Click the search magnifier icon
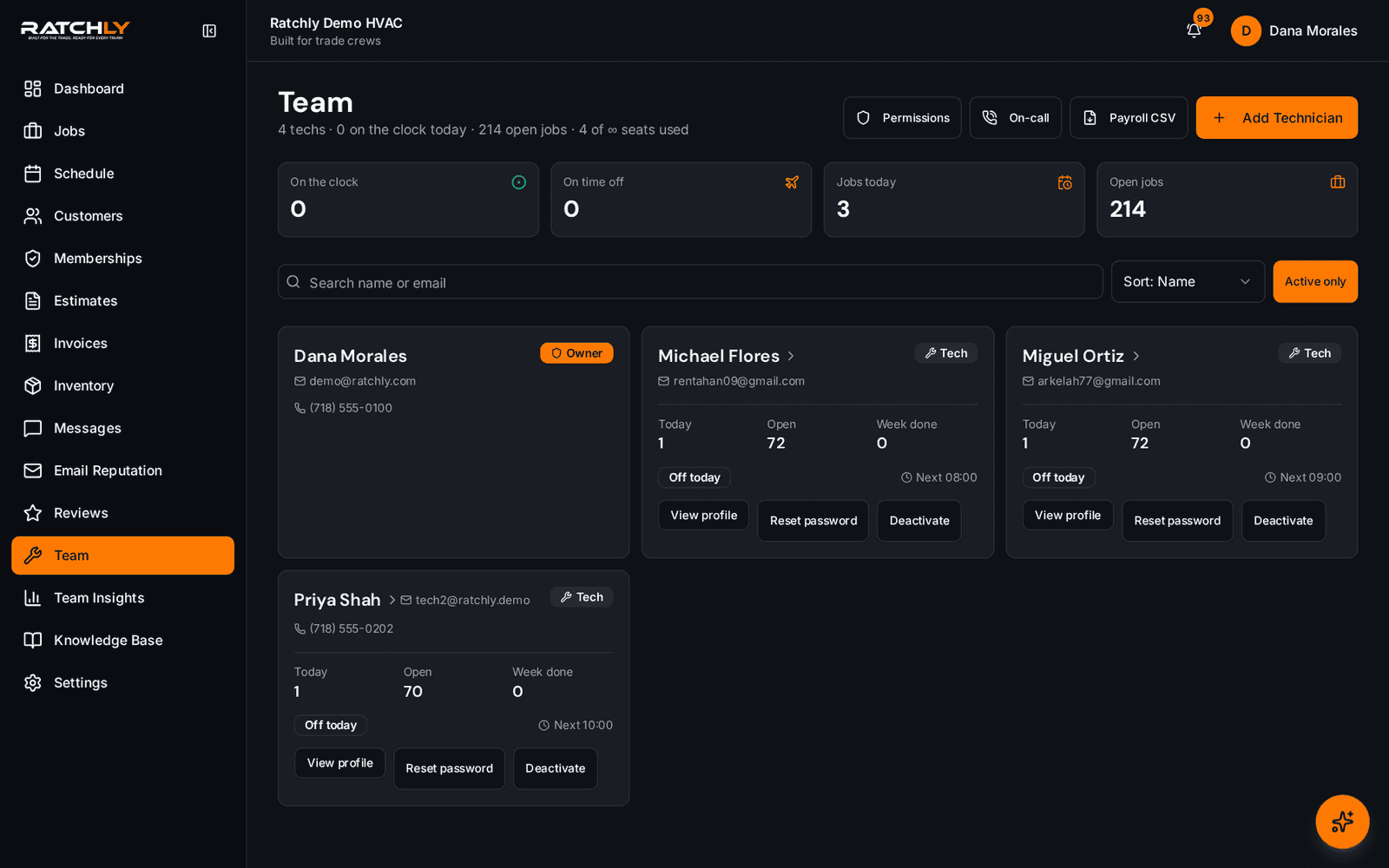 pyautogui.click(x=293, y=282)
